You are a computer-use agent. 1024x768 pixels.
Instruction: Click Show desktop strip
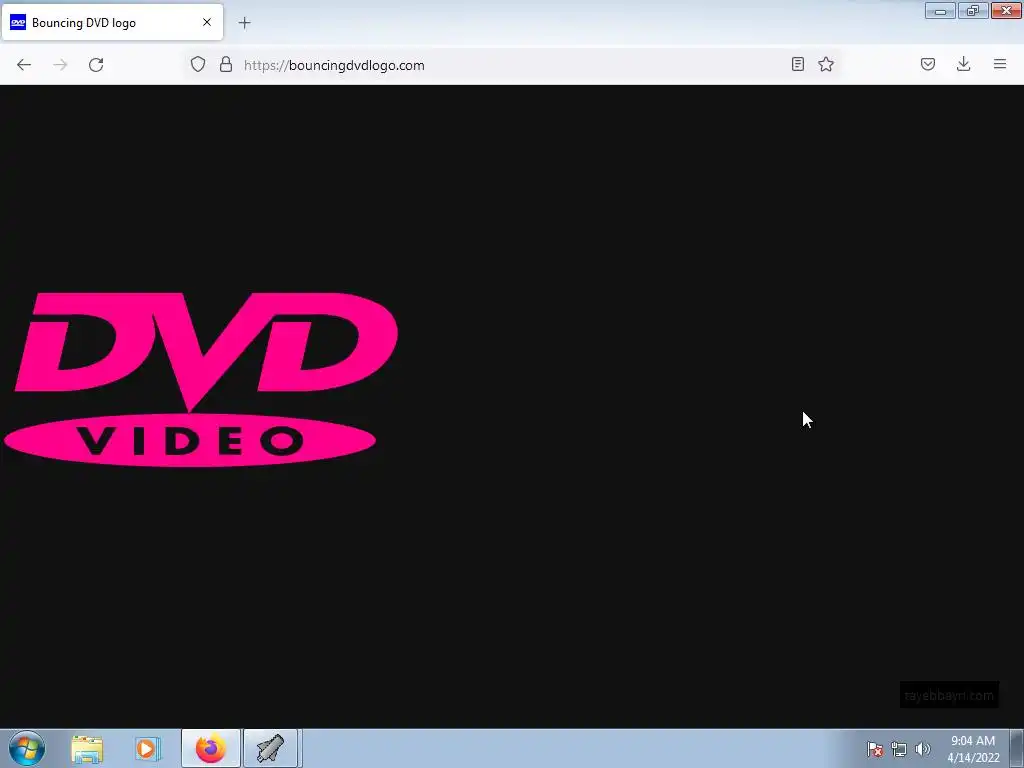point(1017,748)
